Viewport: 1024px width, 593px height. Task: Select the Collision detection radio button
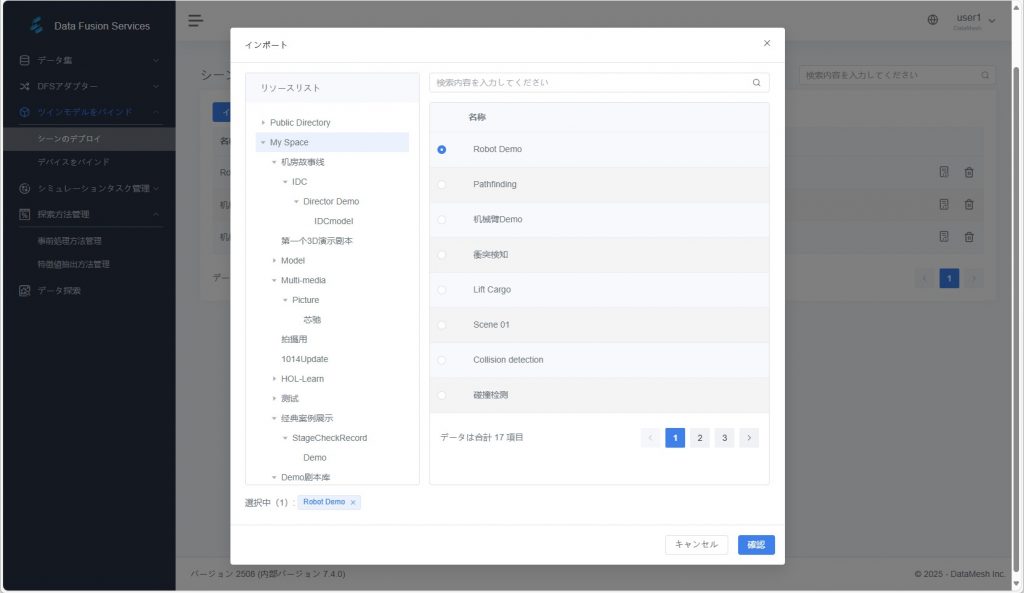click(441, 360)
